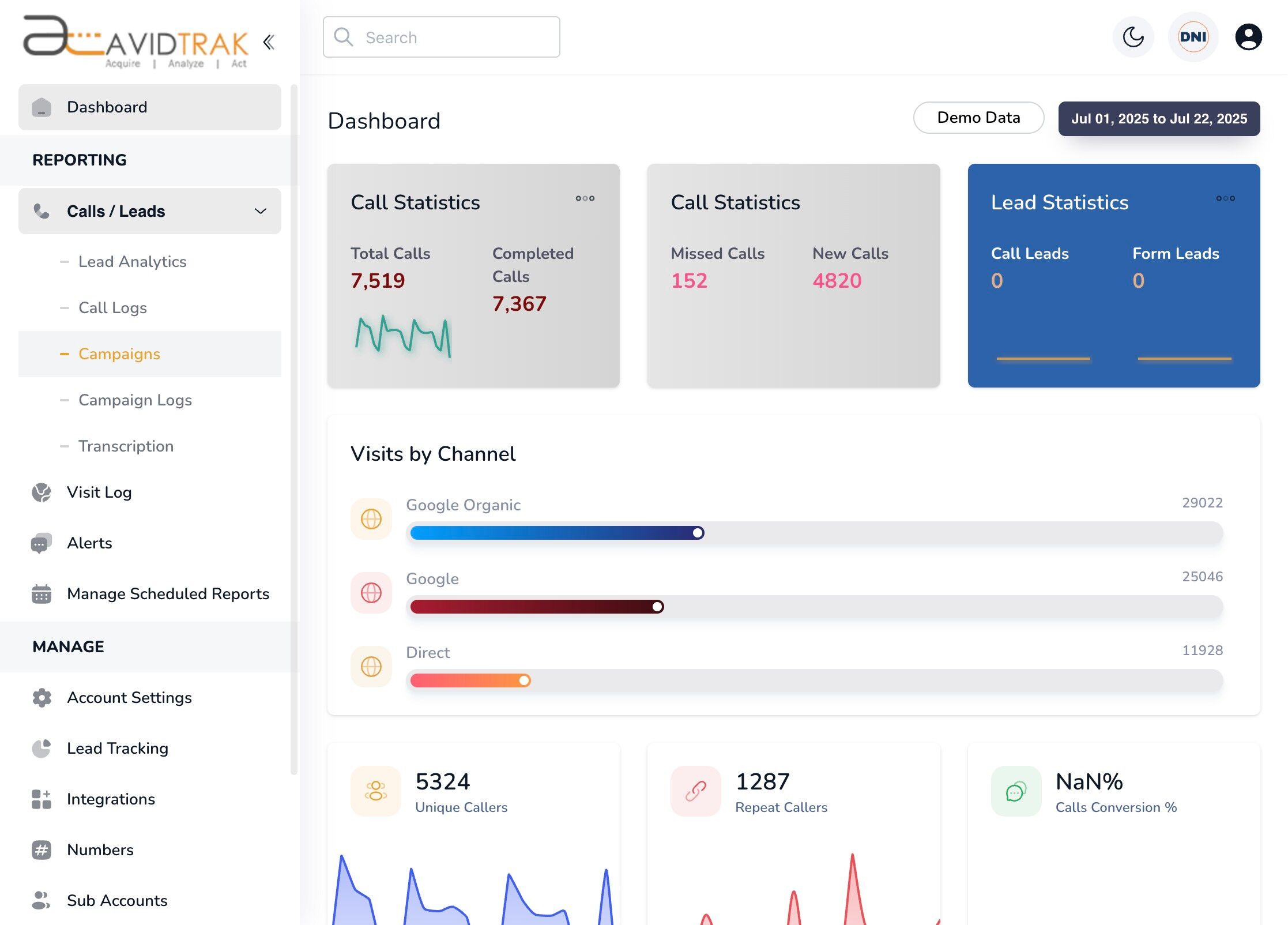Toggle dark mode with the moon icon
Image resolution: width=1288 pixels, height=925 pixels.
pyautogui.click(x=1132, y=37)
